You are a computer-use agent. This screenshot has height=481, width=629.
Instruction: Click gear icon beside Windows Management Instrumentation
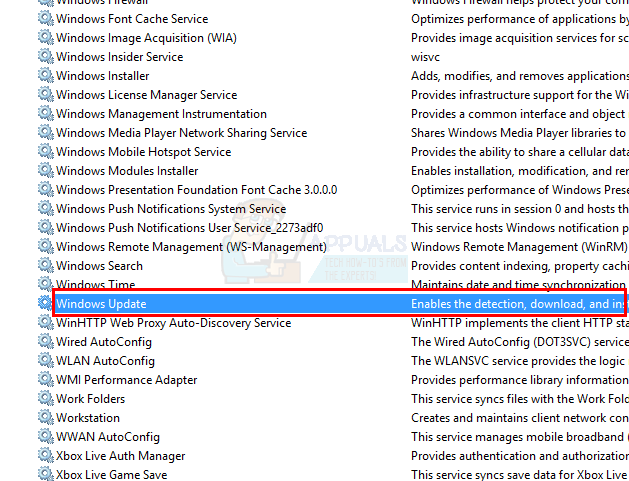coord(46,114)
